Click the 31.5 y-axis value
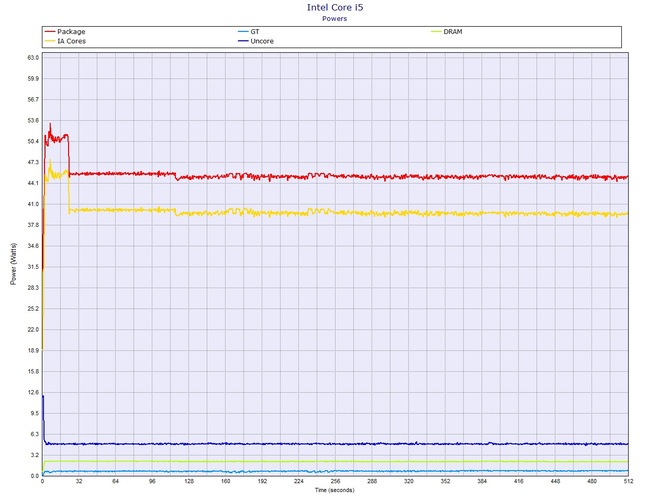Viewport: 670px width, 502px height. (33, 267)
